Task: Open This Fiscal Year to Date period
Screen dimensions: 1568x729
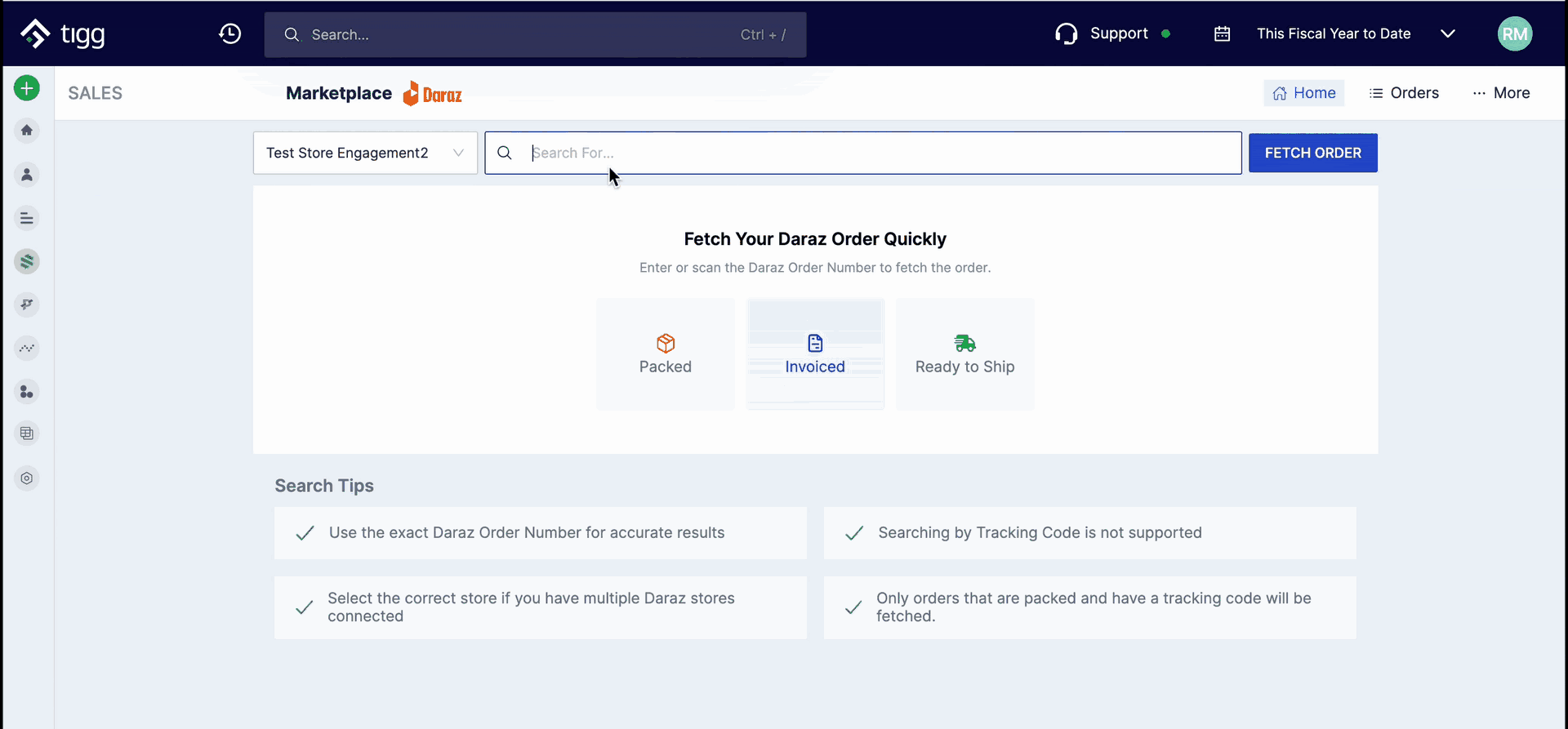Action: point(1334,33)
